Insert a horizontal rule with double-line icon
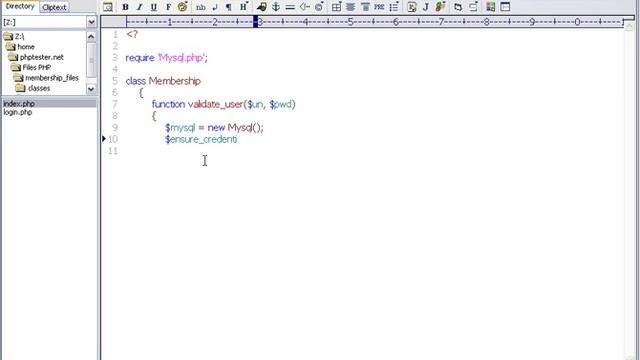Screen dimensions: 640x360 tap(290, 7)
